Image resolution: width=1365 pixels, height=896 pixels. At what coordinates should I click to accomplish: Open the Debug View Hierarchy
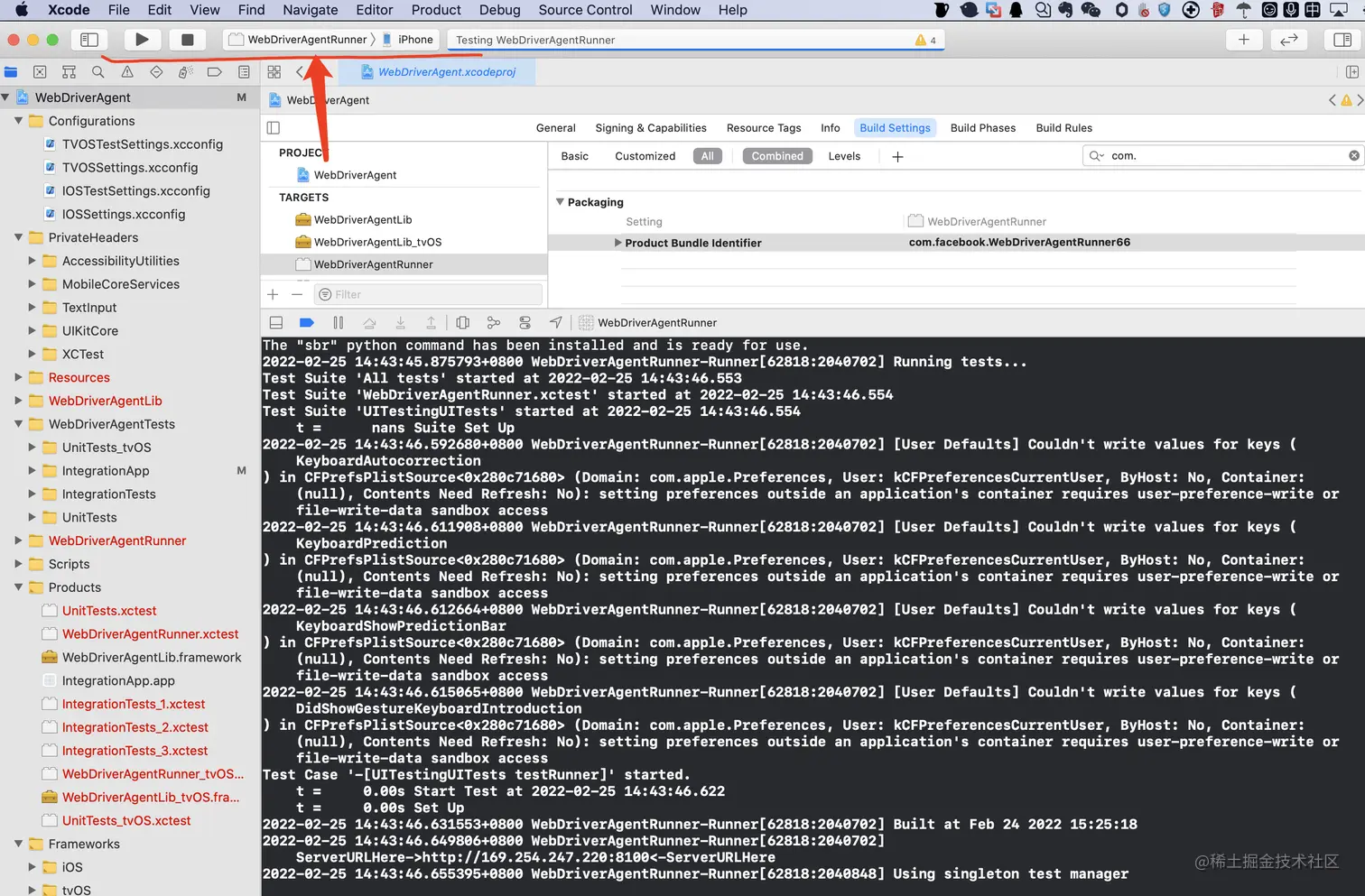463,323
